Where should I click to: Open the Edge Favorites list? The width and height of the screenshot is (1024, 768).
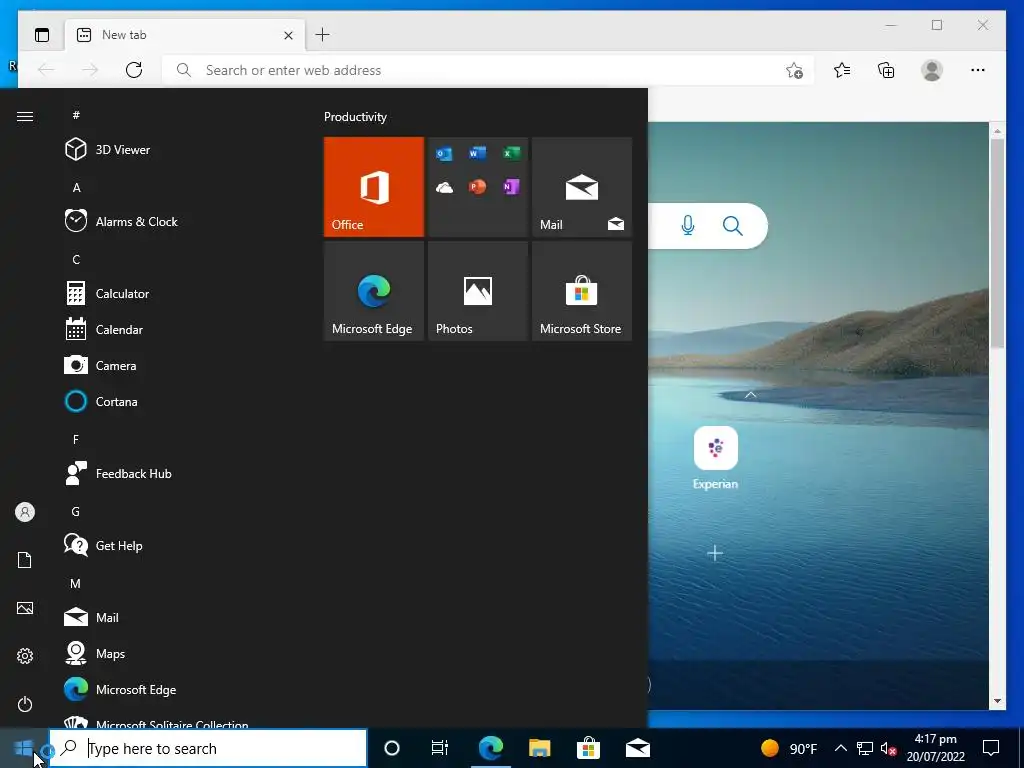(842, 70)
